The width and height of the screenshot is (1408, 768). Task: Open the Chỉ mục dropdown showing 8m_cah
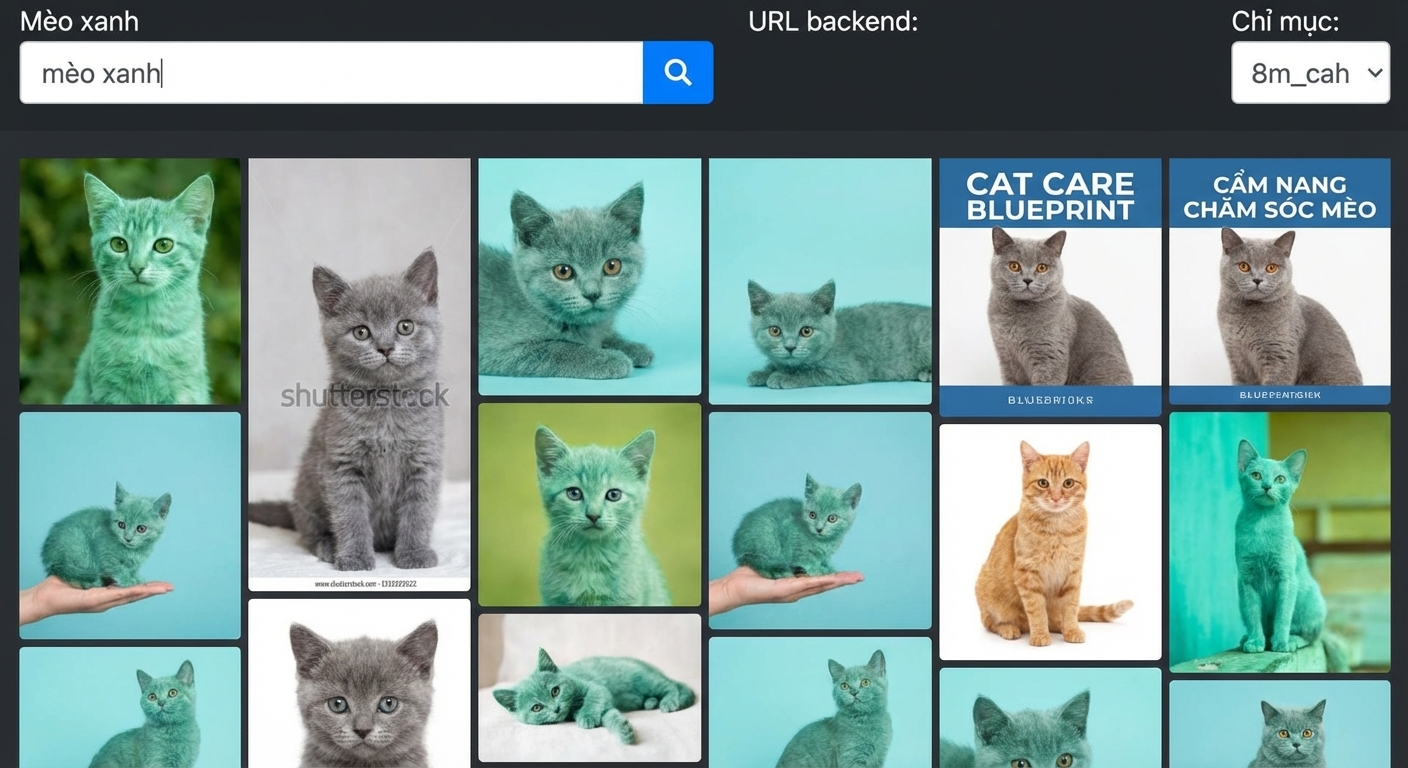1310,72
